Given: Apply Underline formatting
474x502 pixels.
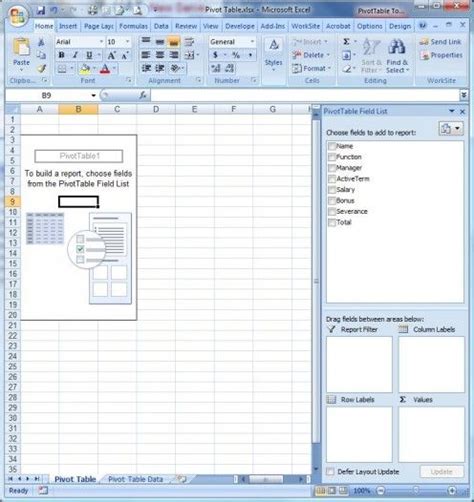Looking at the screenshot, I should [89, 55].
